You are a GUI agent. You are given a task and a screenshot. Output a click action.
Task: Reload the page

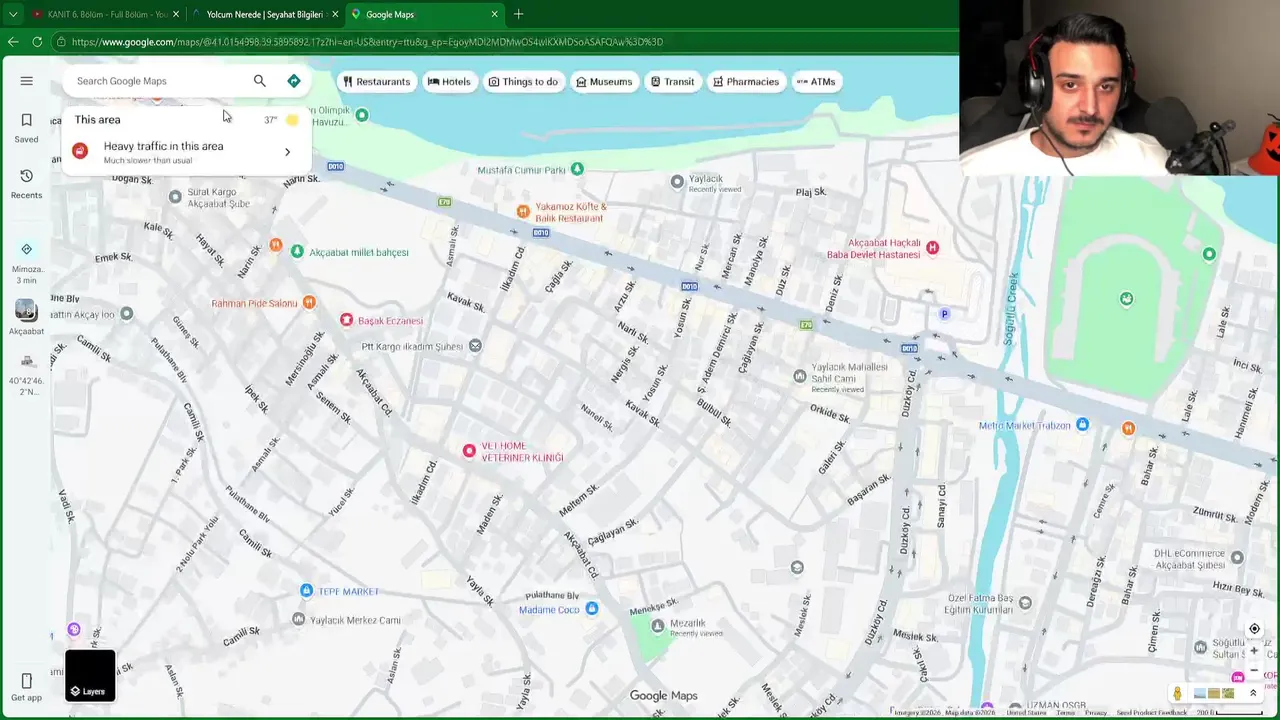[37, 42]
